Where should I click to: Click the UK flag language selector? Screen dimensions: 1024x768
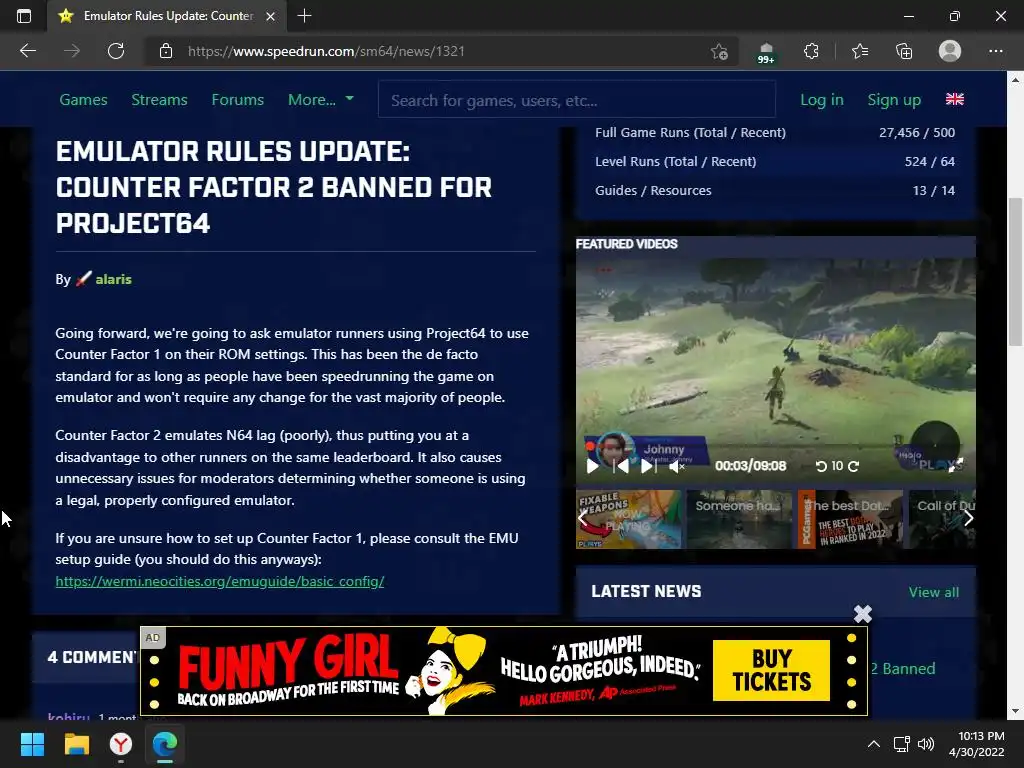click(955, 99)
